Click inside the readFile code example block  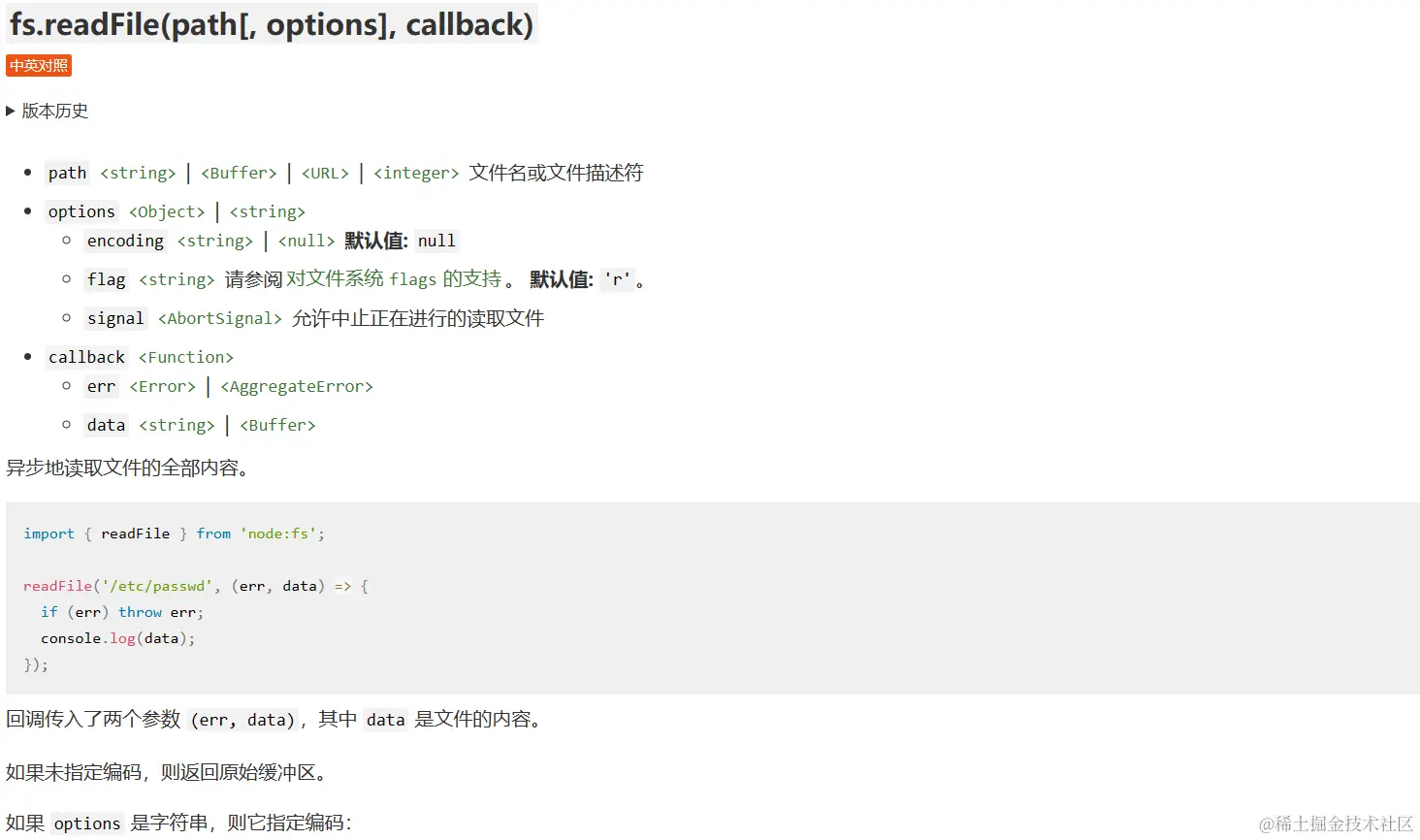pyautogui.click(x=679, y=601)
